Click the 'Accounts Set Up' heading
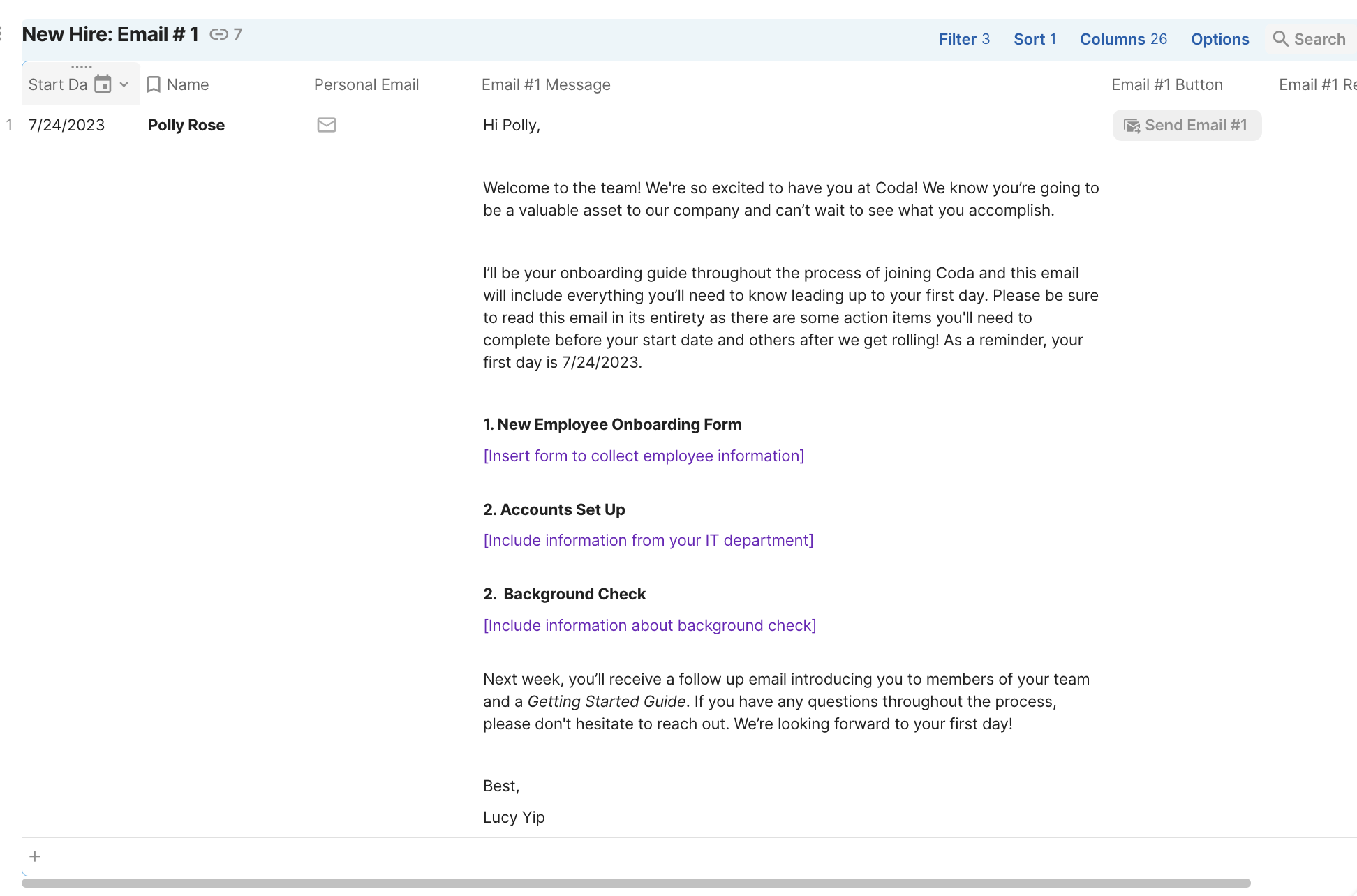1357x896 pixels. pos(563,509)
